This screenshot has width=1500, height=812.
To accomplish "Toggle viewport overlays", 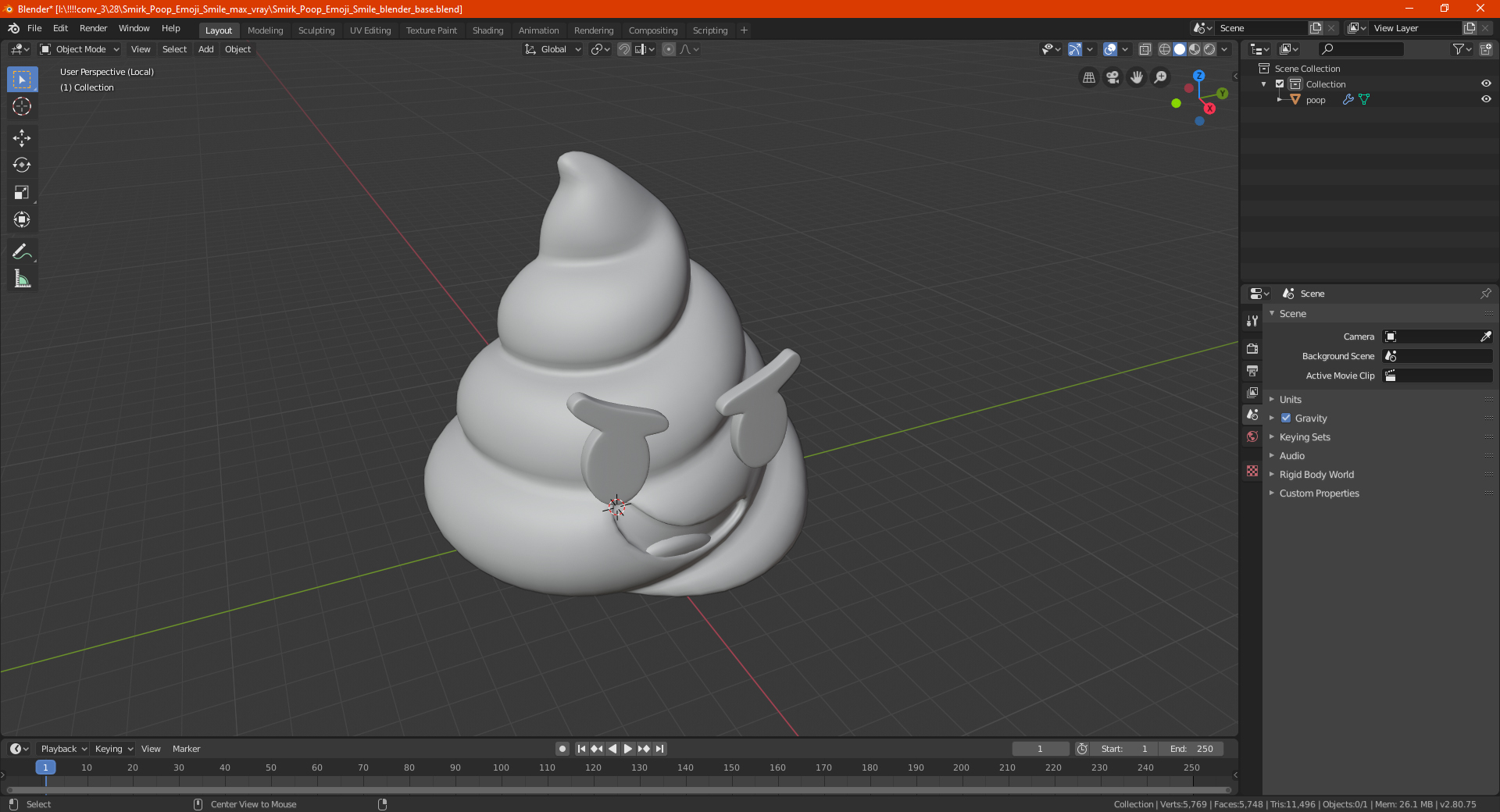I will [x=1110, y=49].
